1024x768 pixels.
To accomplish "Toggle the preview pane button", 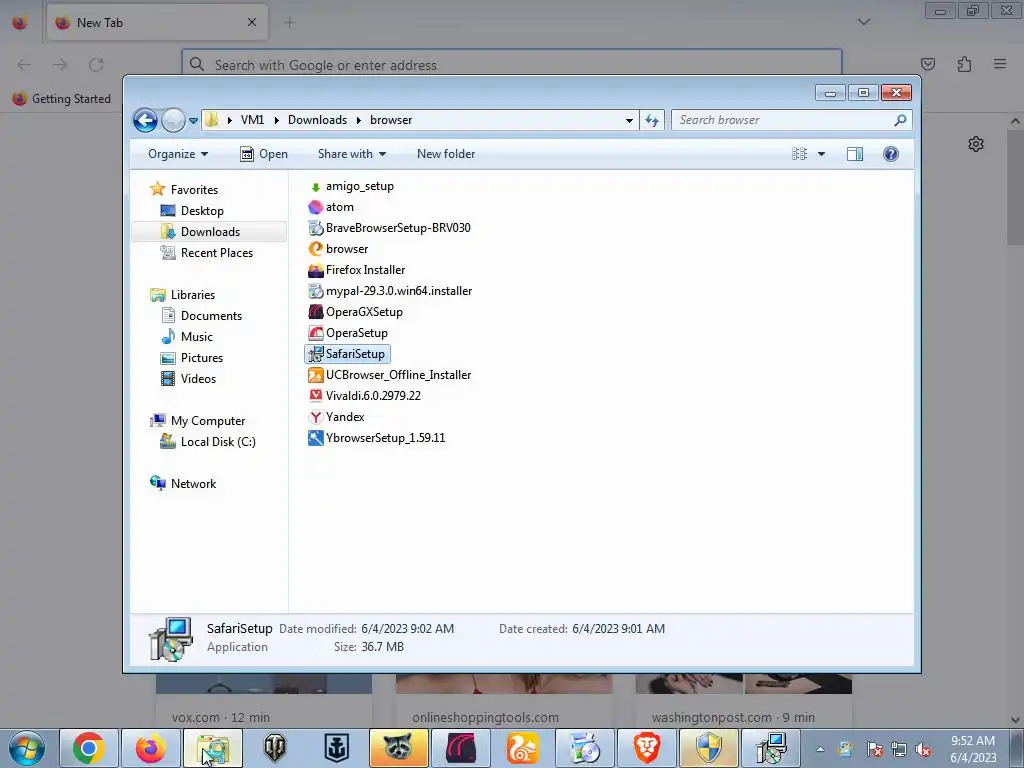I will pos(855,154).
